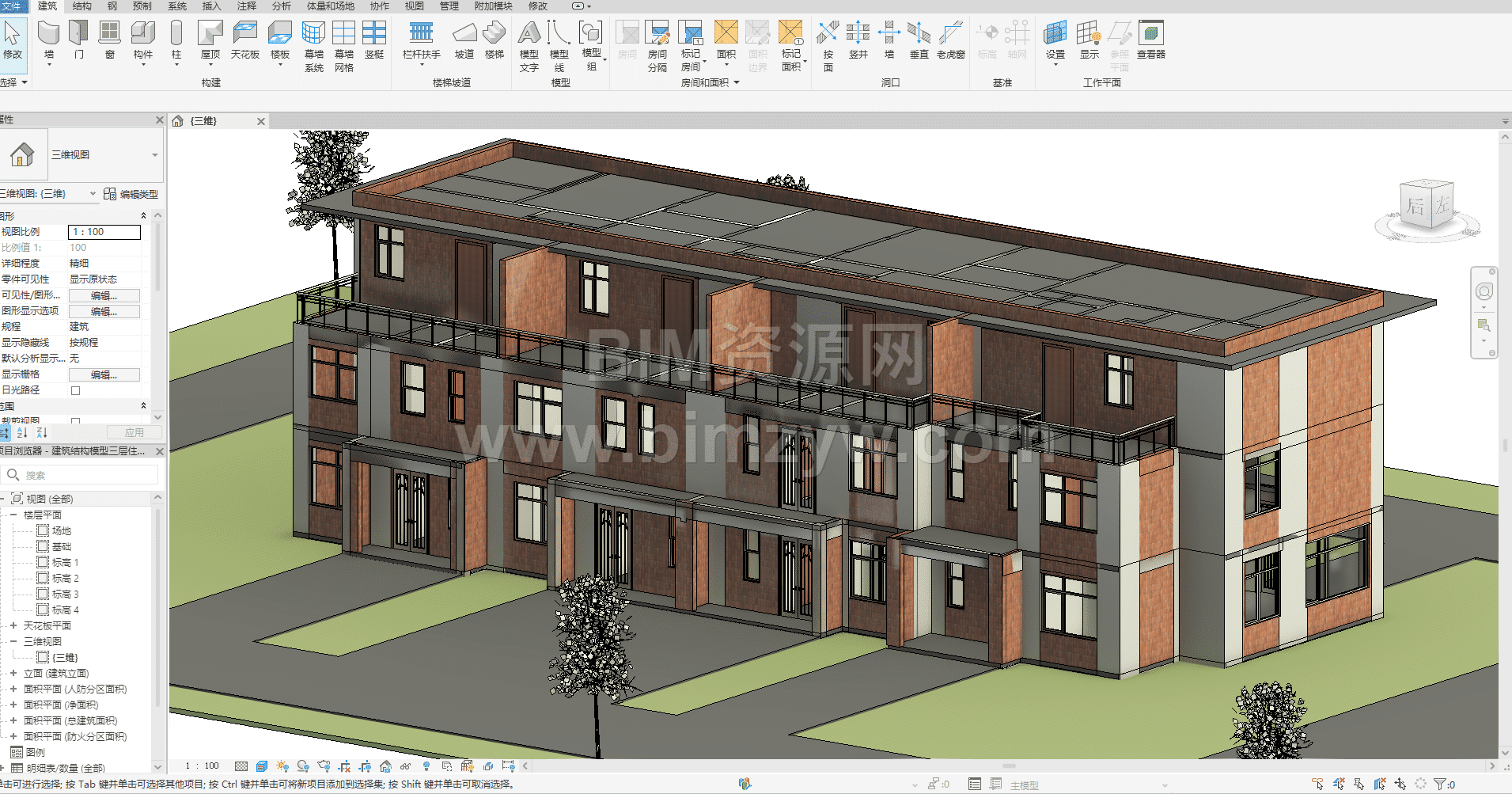Switch to the 体量和场地 ribbon tab

point(331,6)
